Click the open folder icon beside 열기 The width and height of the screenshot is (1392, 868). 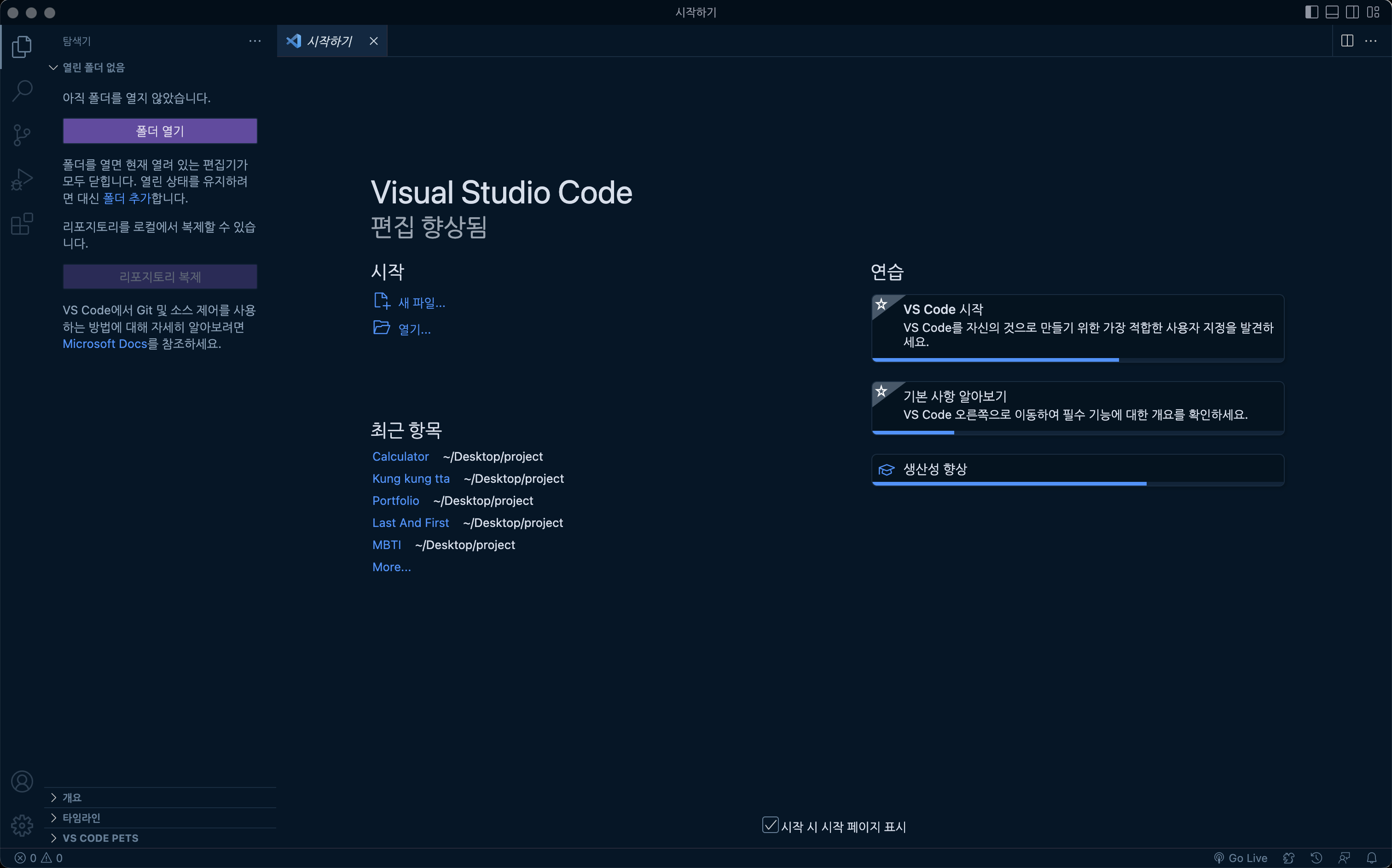(x=382, y=328)
